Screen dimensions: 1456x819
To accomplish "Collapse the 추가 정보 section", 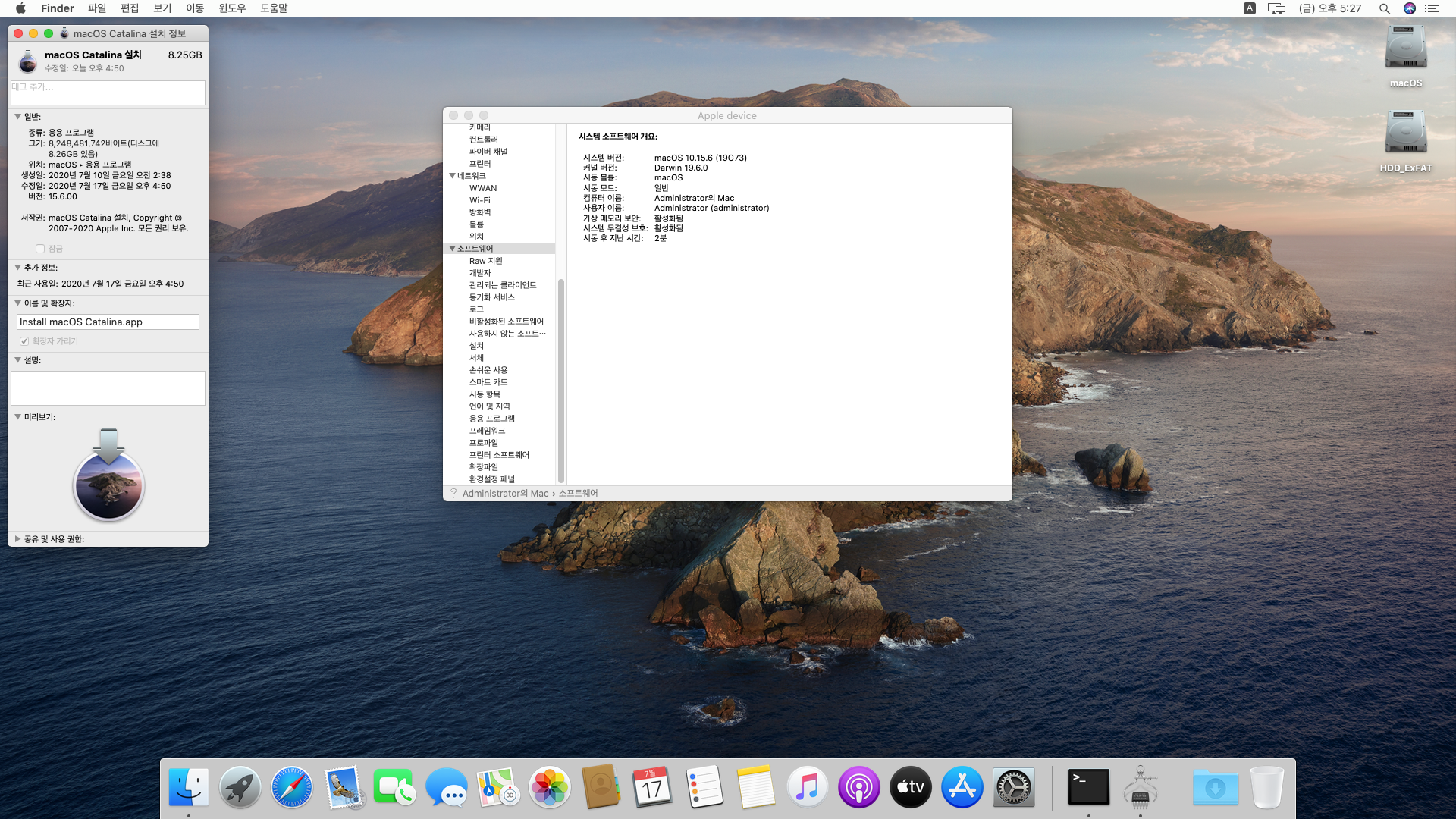I will coord(17,268).
